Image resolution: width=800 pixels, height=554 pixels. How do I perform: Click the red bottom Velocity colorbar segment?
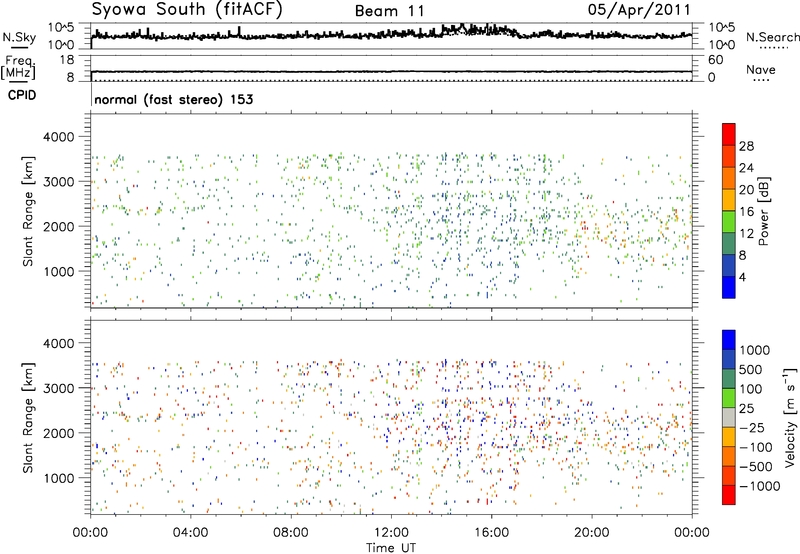coord(729,495)
